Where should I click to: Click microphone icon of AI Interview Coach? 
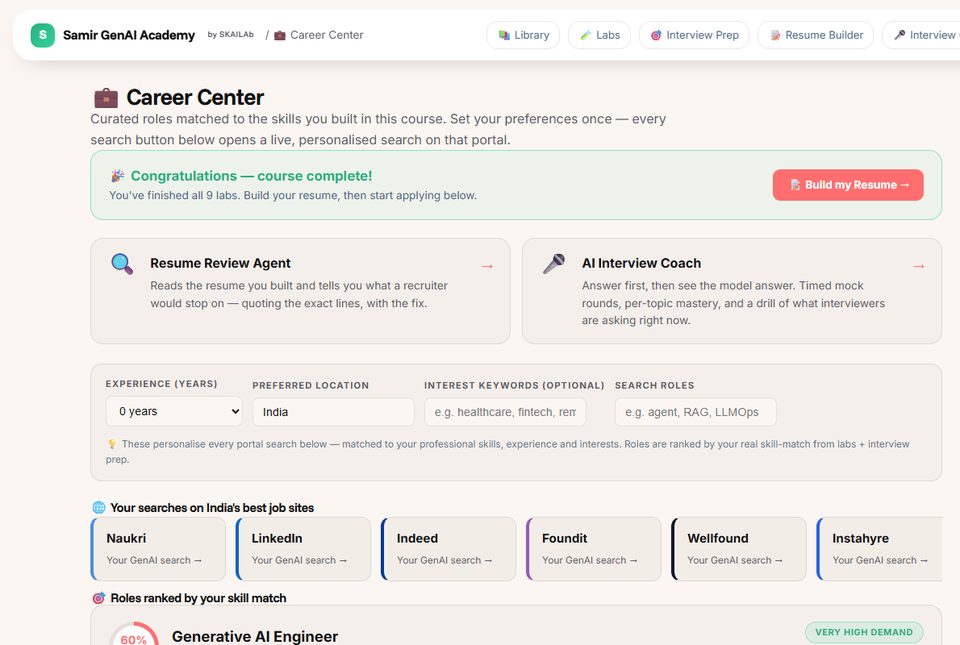[554, 264]
